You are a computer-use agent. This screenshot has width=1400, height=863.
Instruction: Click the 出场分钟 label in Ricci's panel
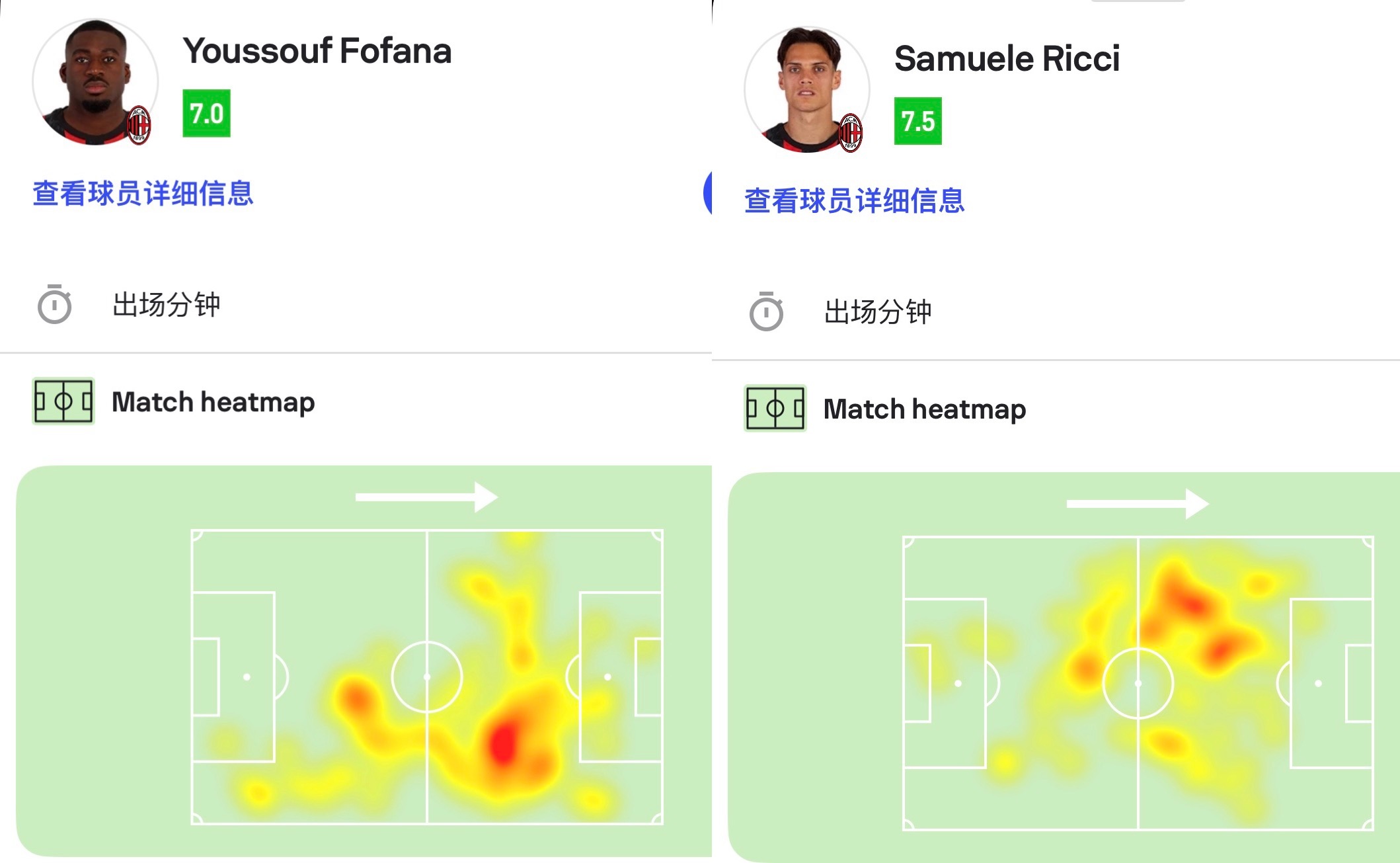pyautogui.click(x=878, y=312)
